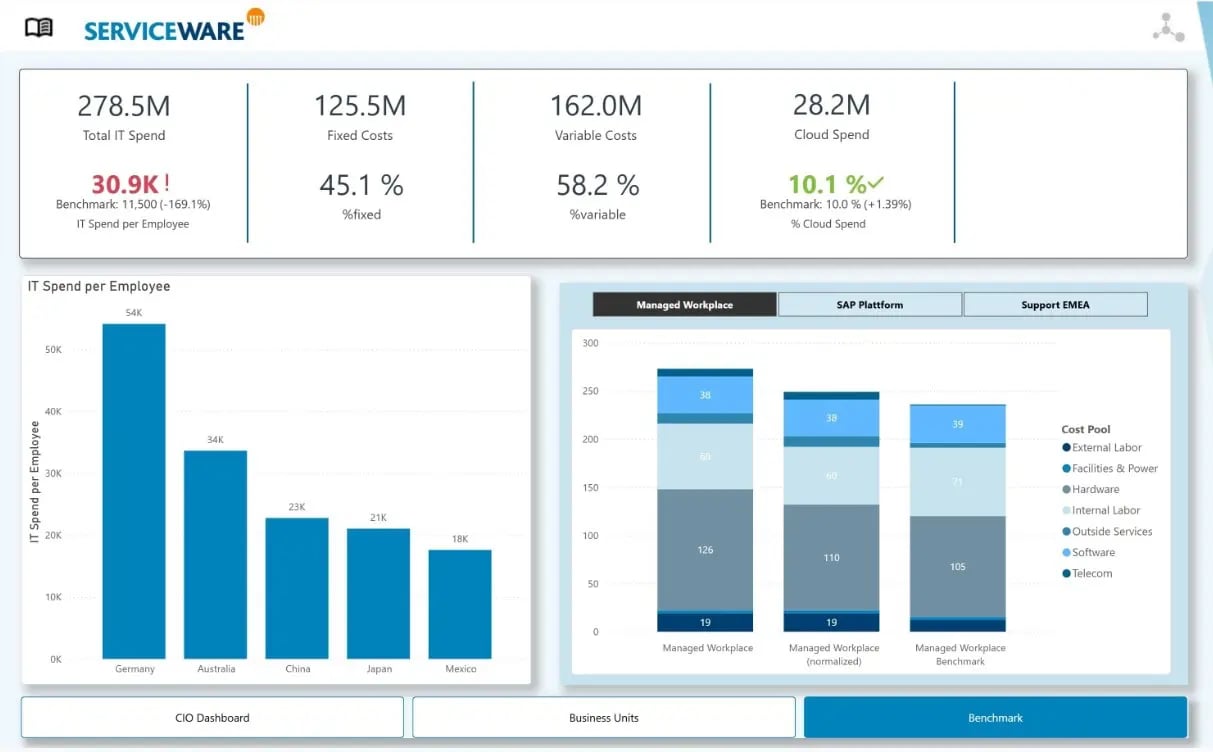Click the Serviceware logo
Screen dimensions: 1213x752
click(x=168, y=29)
